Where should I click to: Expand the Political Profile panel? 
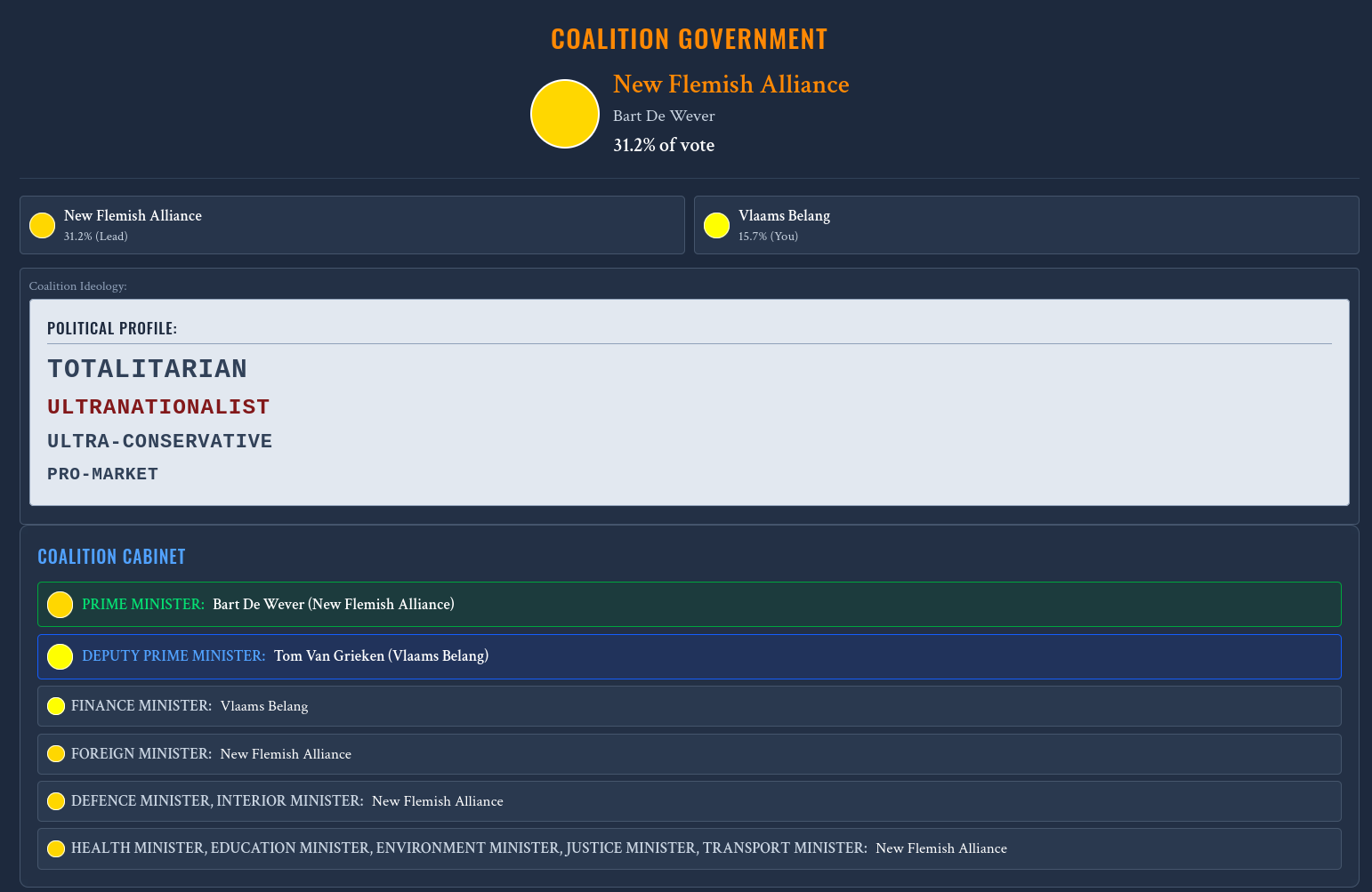coord(112,327)
